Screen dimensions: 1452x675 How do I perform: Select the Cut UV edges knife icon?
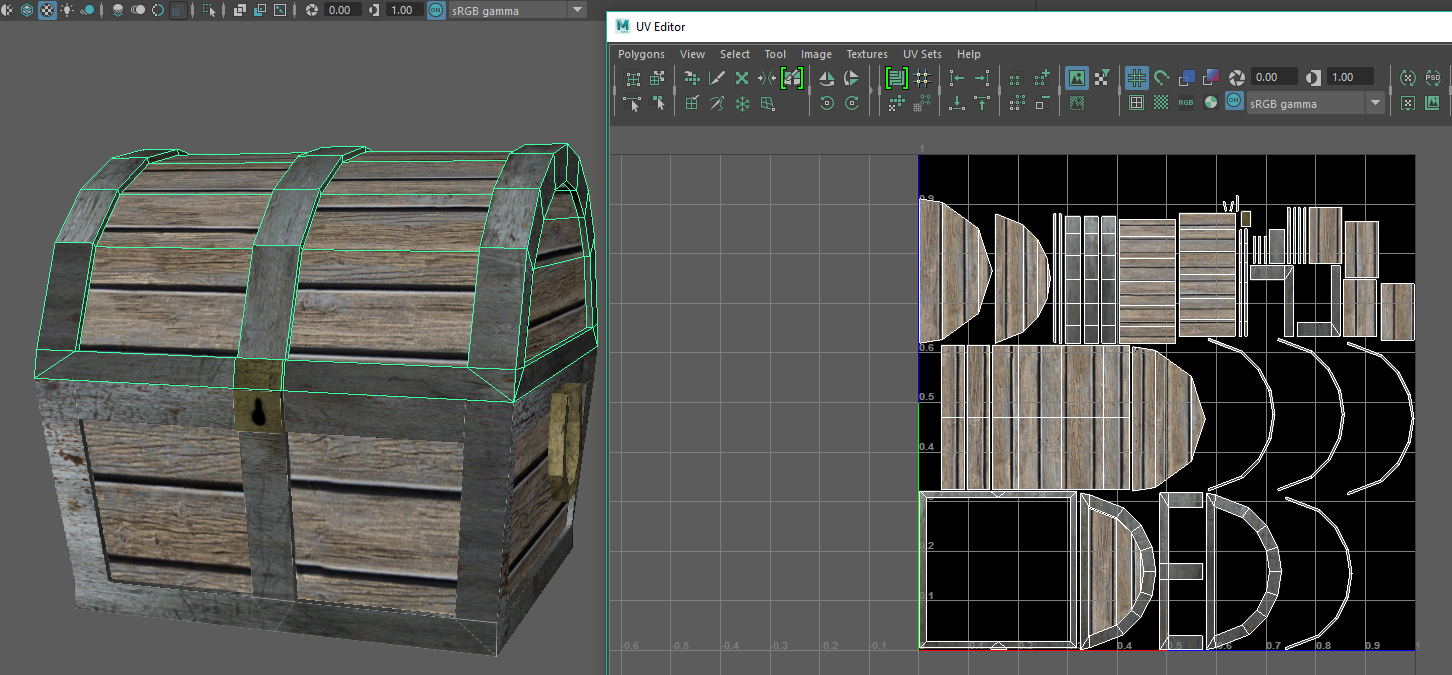tap(717, 78)
